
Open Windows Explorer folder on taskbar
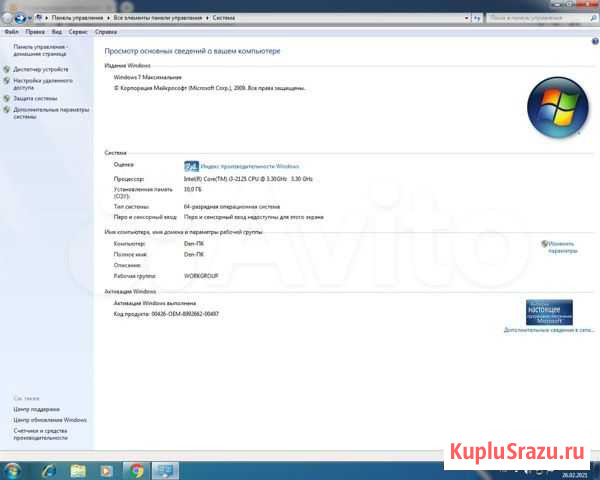77,469
